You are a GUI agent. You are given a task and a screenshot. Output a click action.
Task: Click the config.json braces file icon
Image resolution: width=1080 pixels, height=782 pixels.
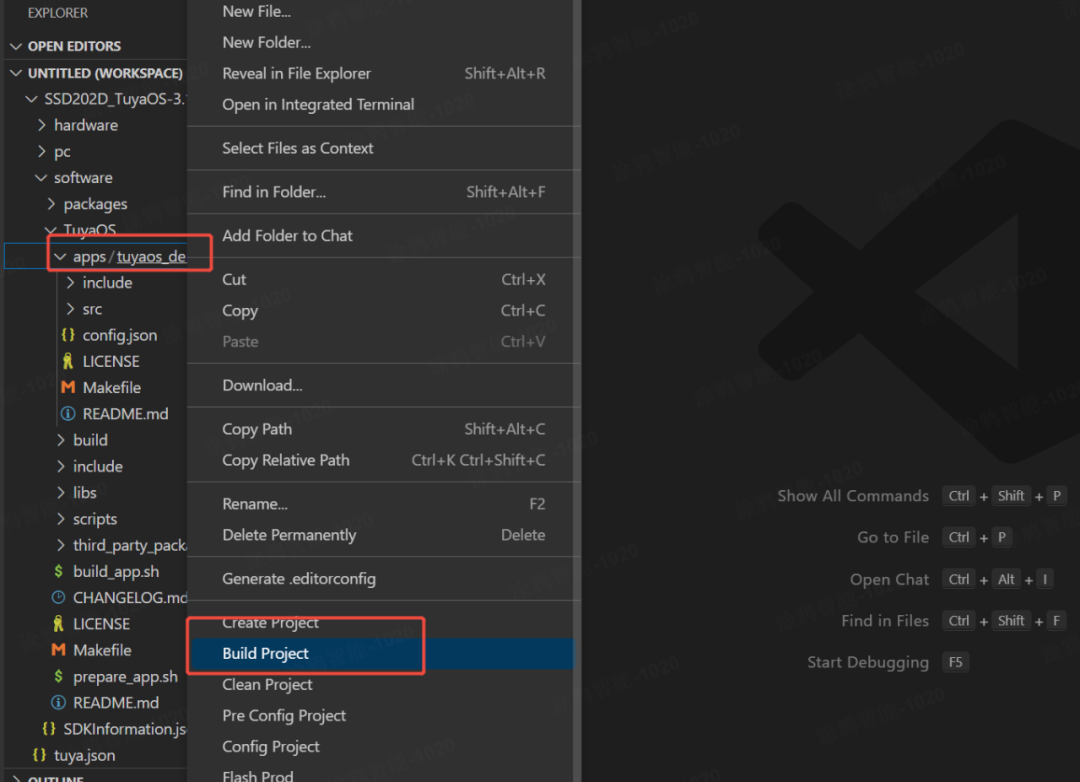tap(68, 335)
